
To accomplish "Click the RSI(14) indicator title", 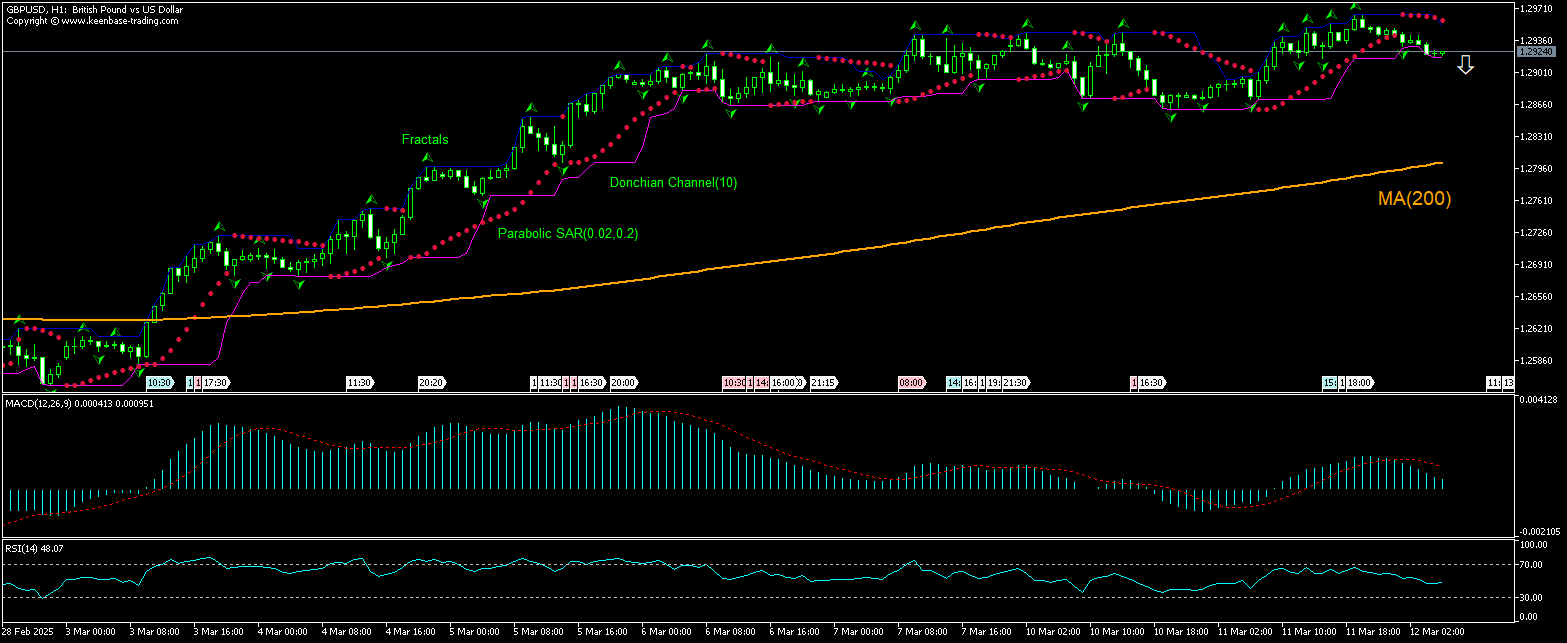I will click(34, 548).
